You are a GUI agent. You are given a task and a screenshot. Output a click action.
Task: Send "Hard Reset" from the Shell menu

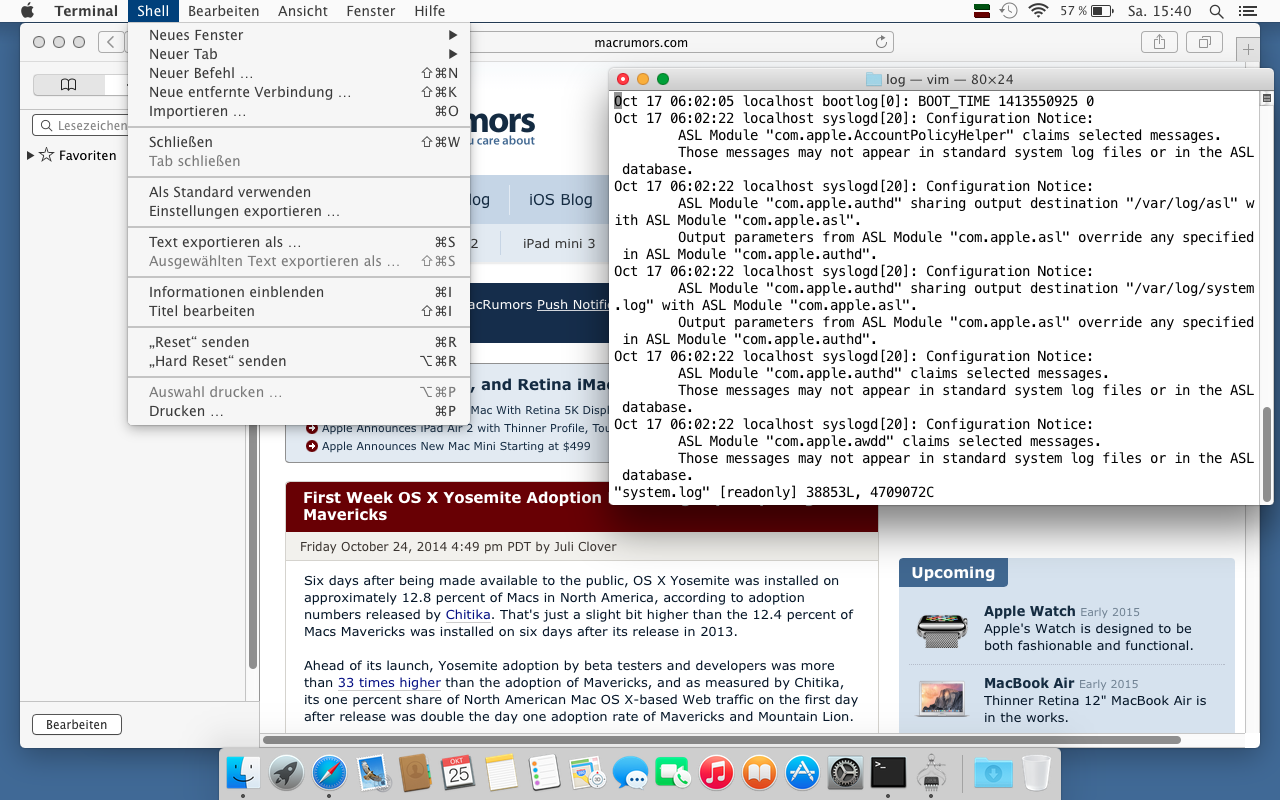(x=300, y=361)
